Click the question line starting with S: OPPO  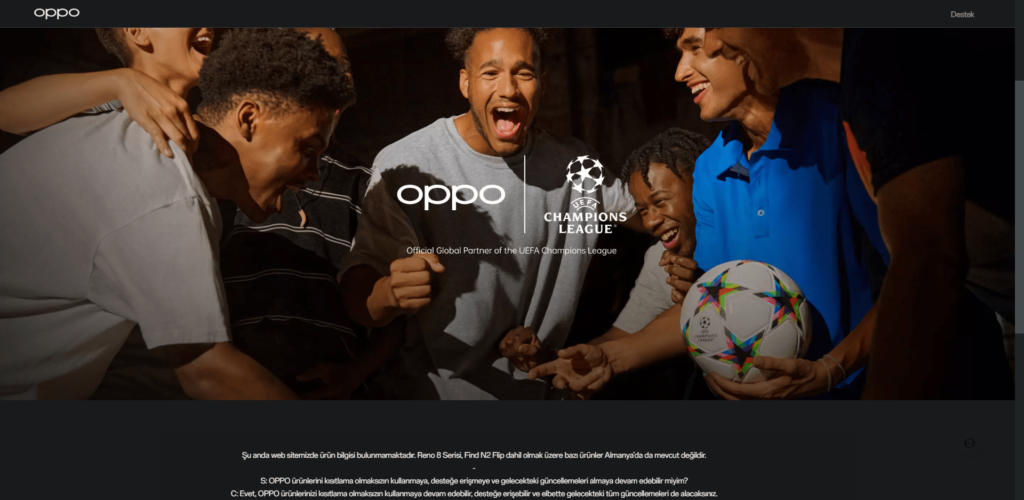pyautogui.click(x=473, y=480)
